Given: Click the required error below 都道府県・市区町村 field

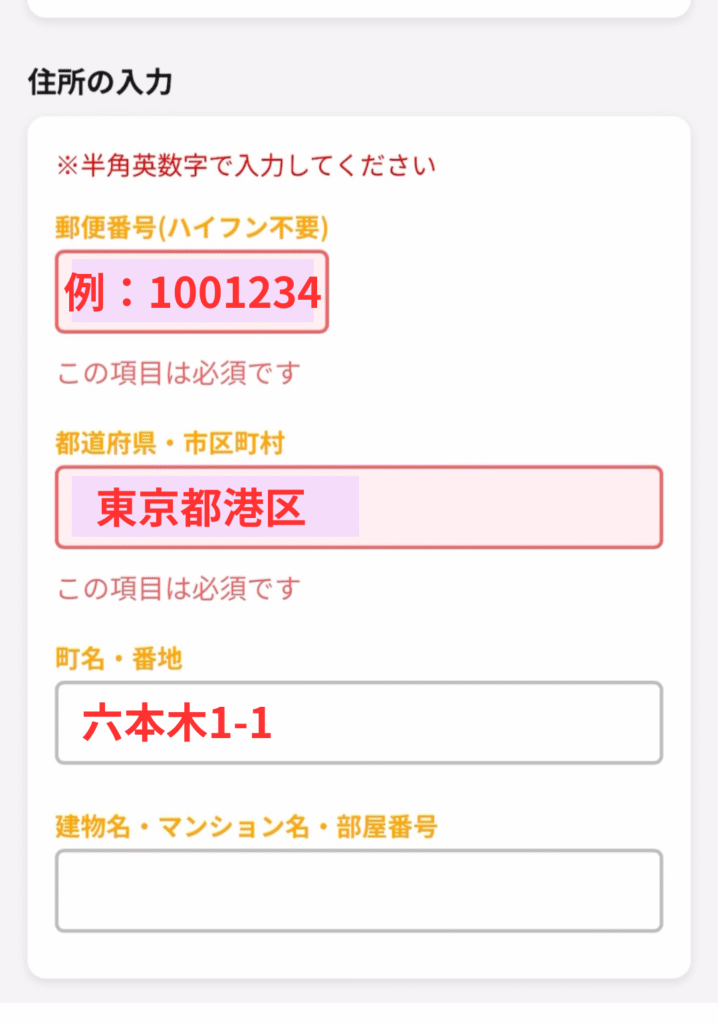Looking at the screenshot, I should pos(179,588).
